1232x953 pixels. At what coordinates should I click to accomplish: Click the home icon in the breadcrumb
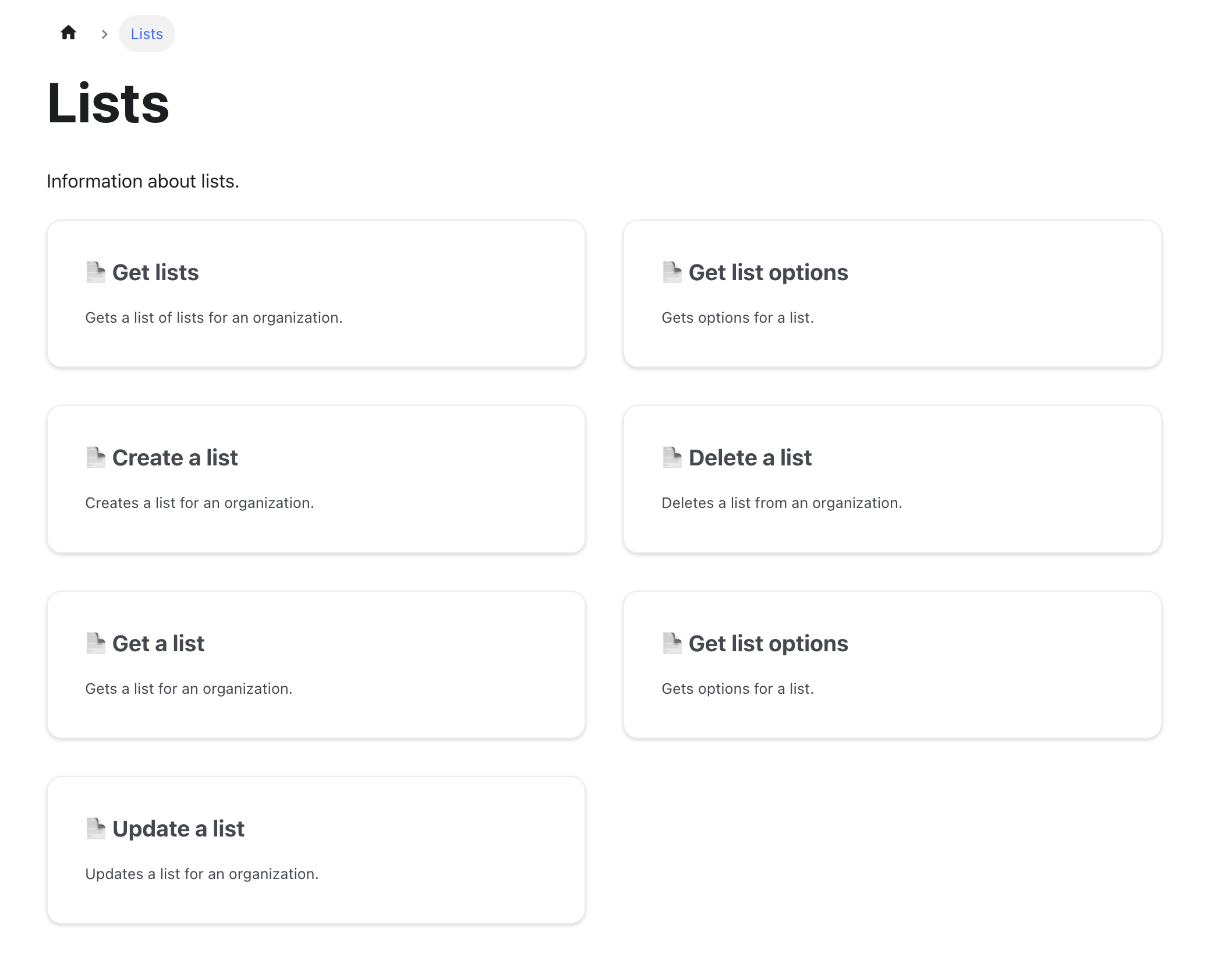click(68, 33)
